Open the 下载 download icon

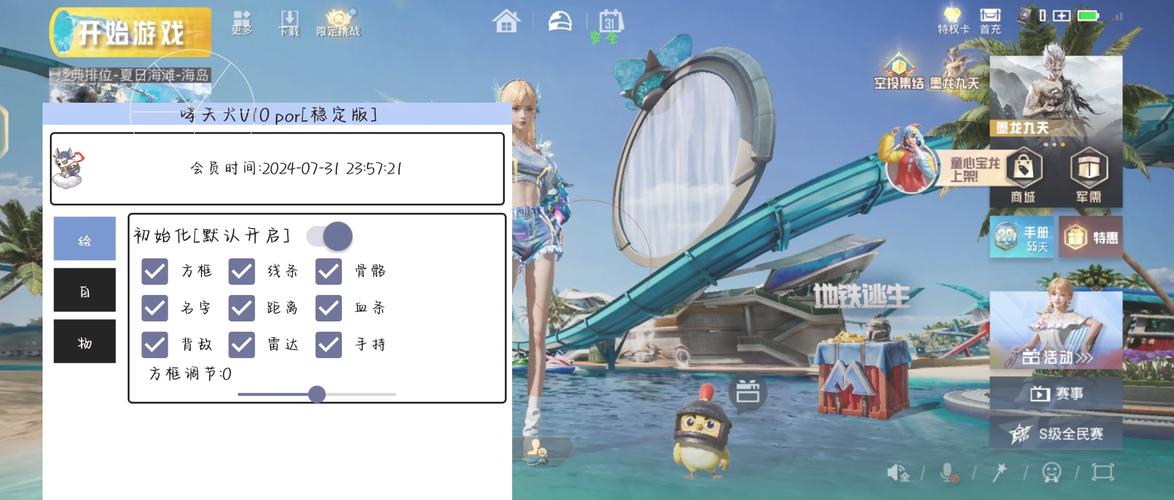point(290,22)
